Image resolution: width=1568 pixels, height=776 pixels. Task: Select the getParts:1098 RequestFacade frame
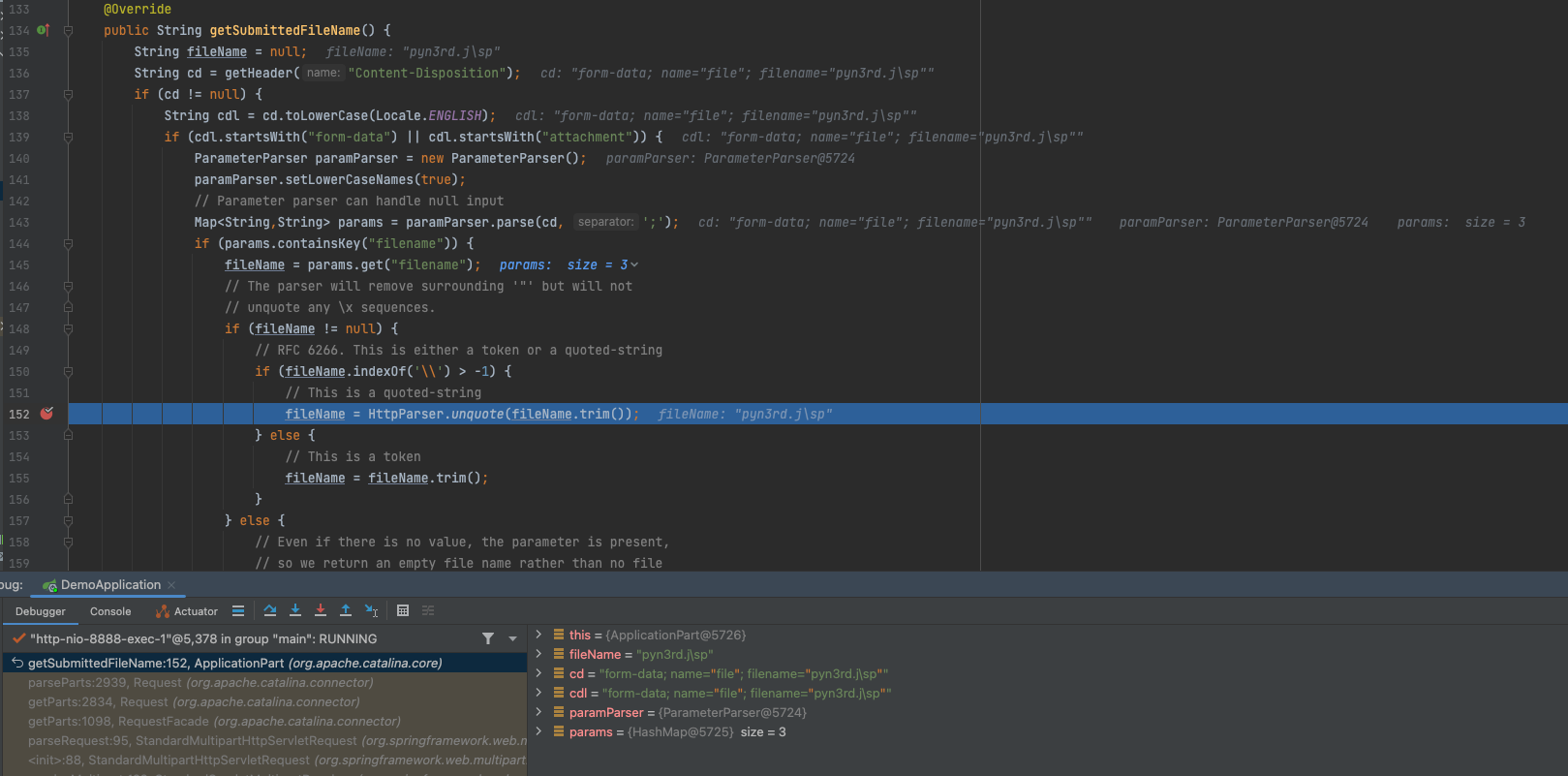click(x=263, y=721)
